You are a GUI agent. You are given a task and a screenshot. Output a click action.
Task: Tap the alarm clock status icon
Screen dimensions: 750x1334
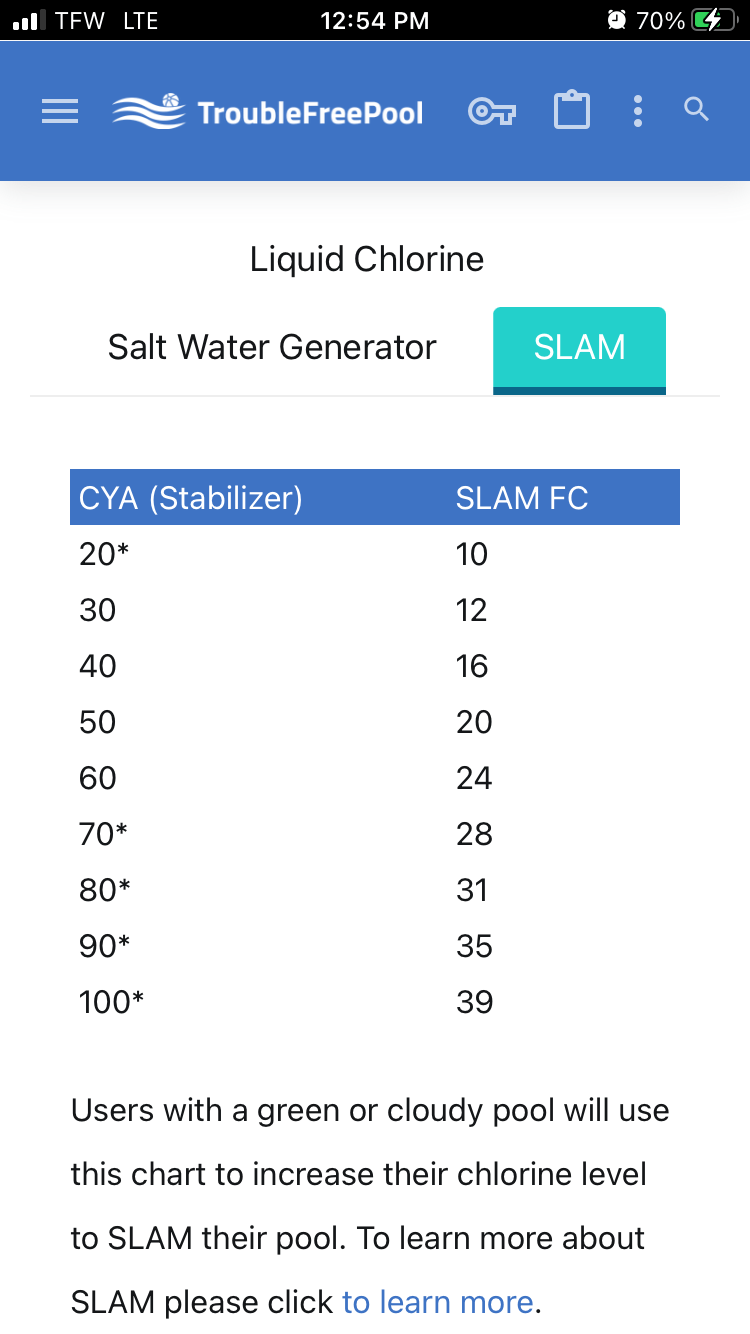pos(617,20)
